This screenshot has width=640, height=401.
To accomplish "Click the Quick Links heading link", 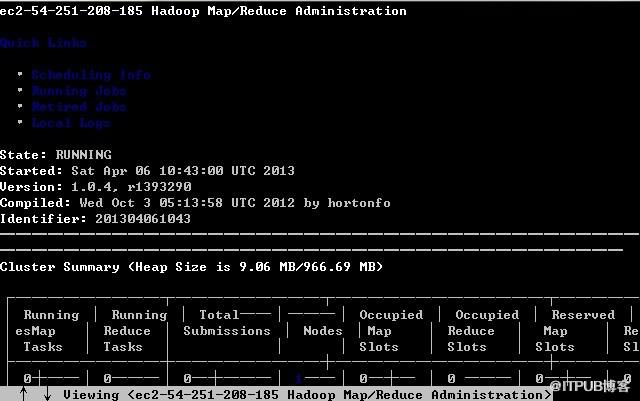I will pyautogui.click(x=43, y=43).
